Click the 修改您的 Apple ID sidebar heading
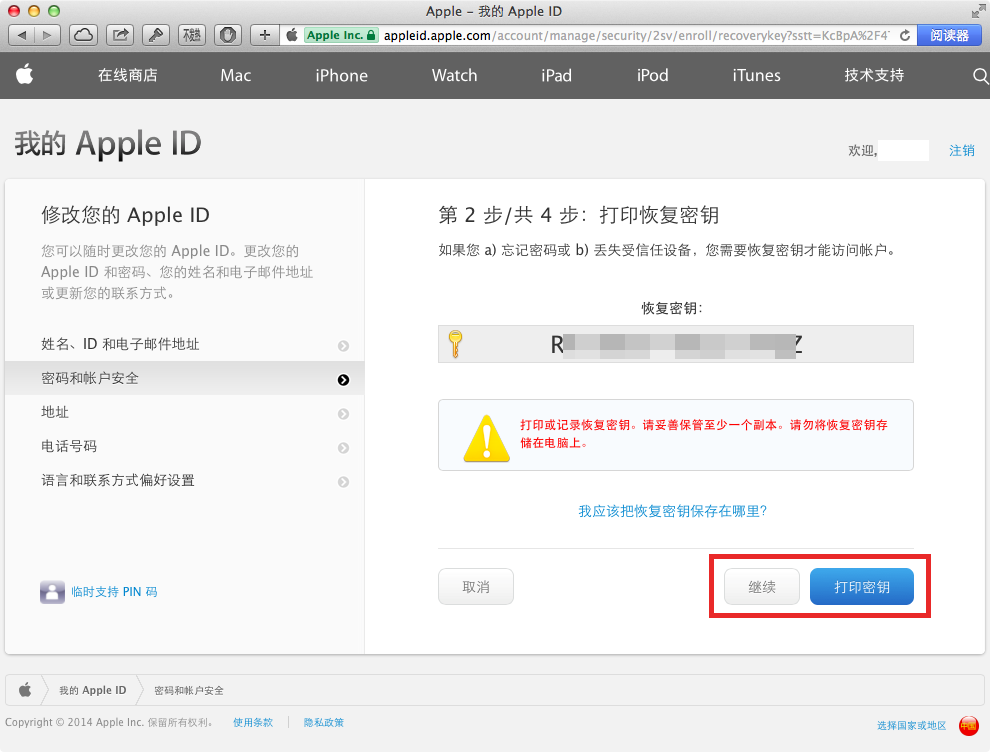990x752 pixels. click(x=125, y=215)
